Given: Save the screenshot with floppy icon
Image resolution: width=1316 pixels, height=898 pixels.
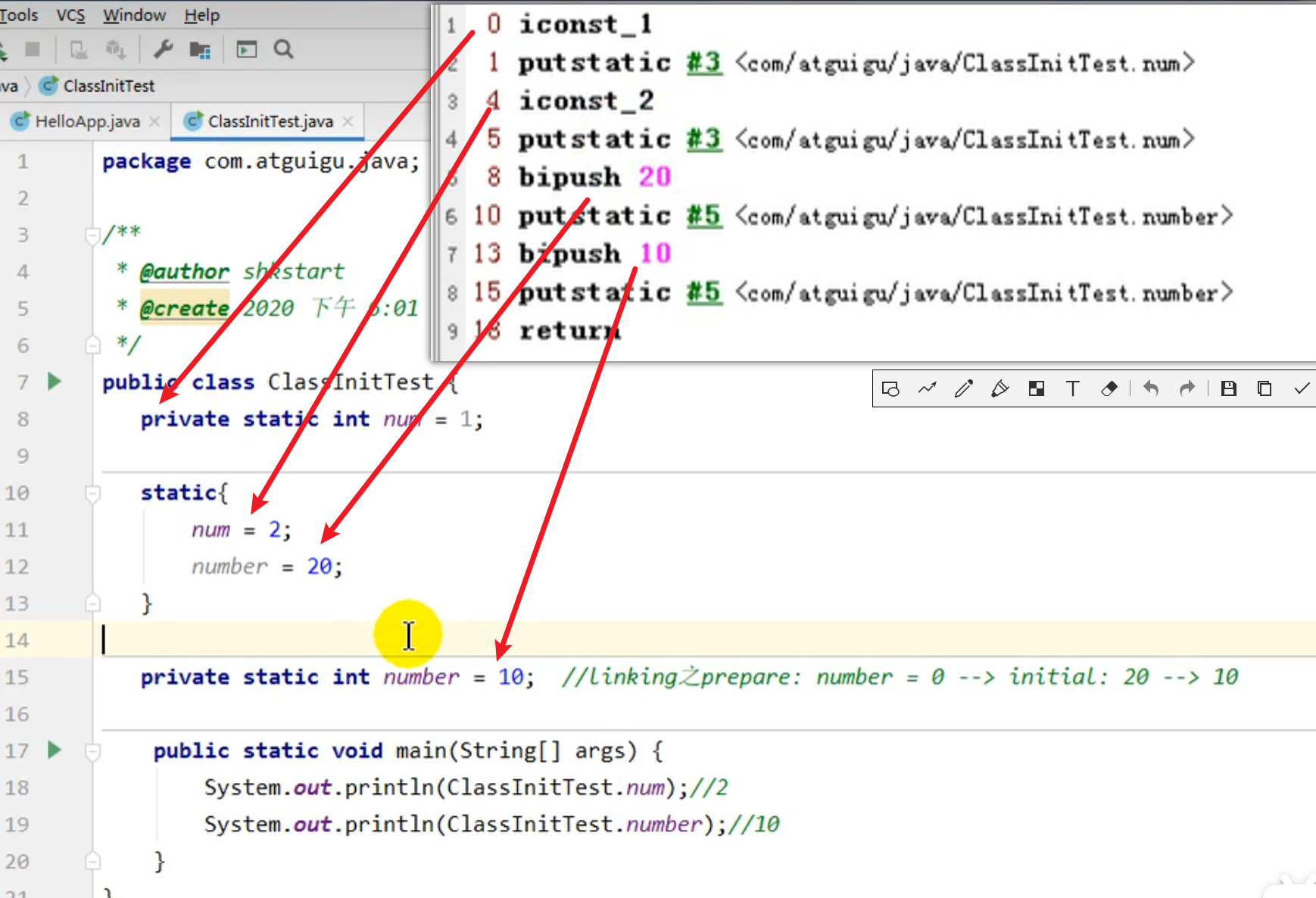Looking at the screenshot, I should (x=1229, y=389).
